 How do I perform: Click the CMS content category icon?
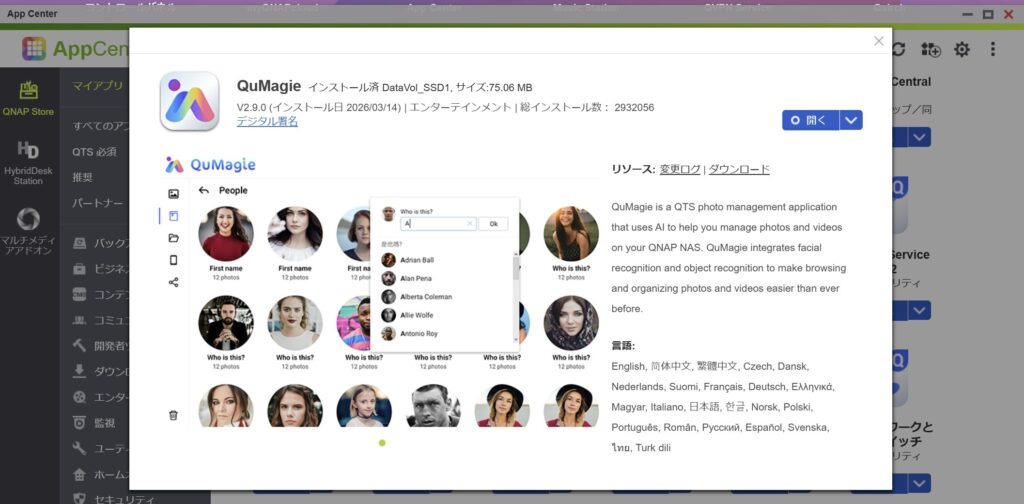[x=80, y=294]
